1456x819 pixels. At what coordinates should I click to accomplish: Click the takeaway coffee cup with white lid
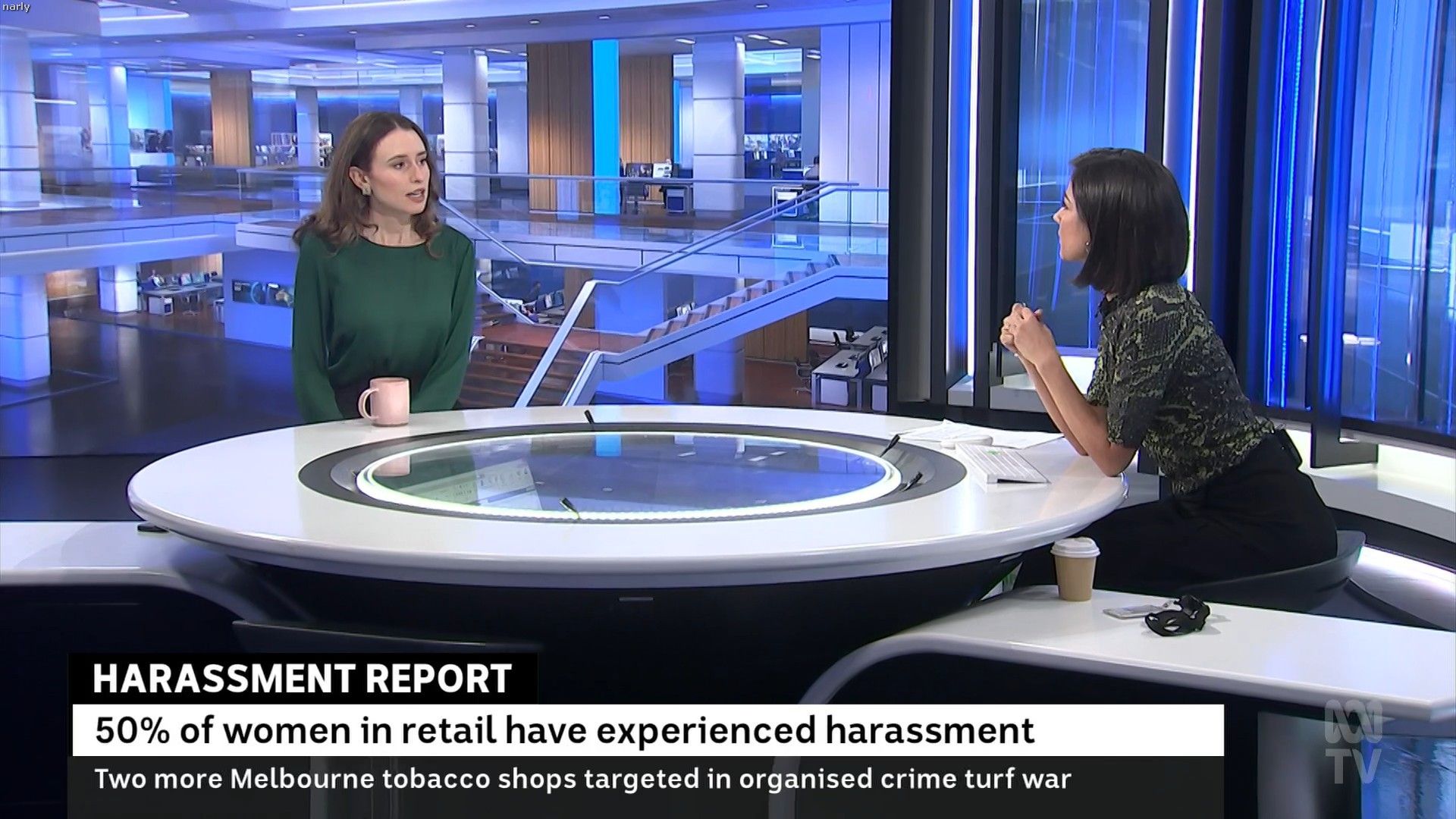[x=1075, y=569]
